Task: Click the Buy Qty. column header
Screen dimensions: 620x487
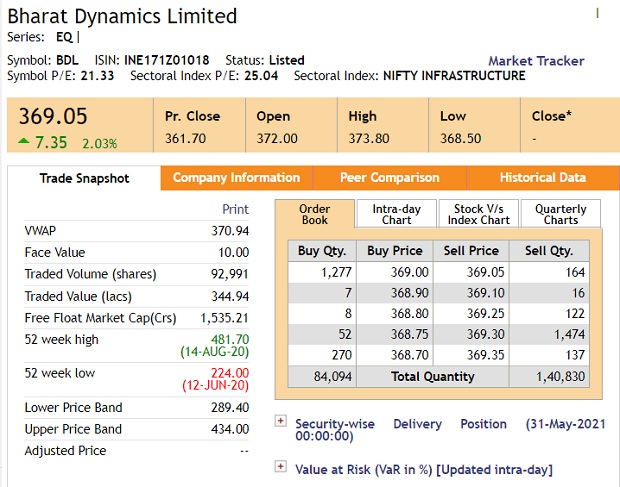Action: (x=322, y=251)
